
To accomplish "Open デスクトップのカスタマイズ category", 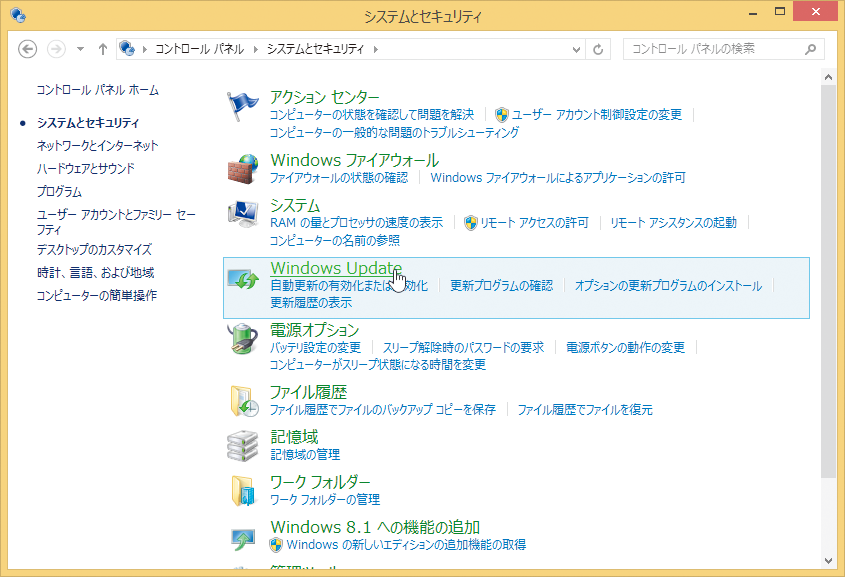I will click(x=94, y=249).
